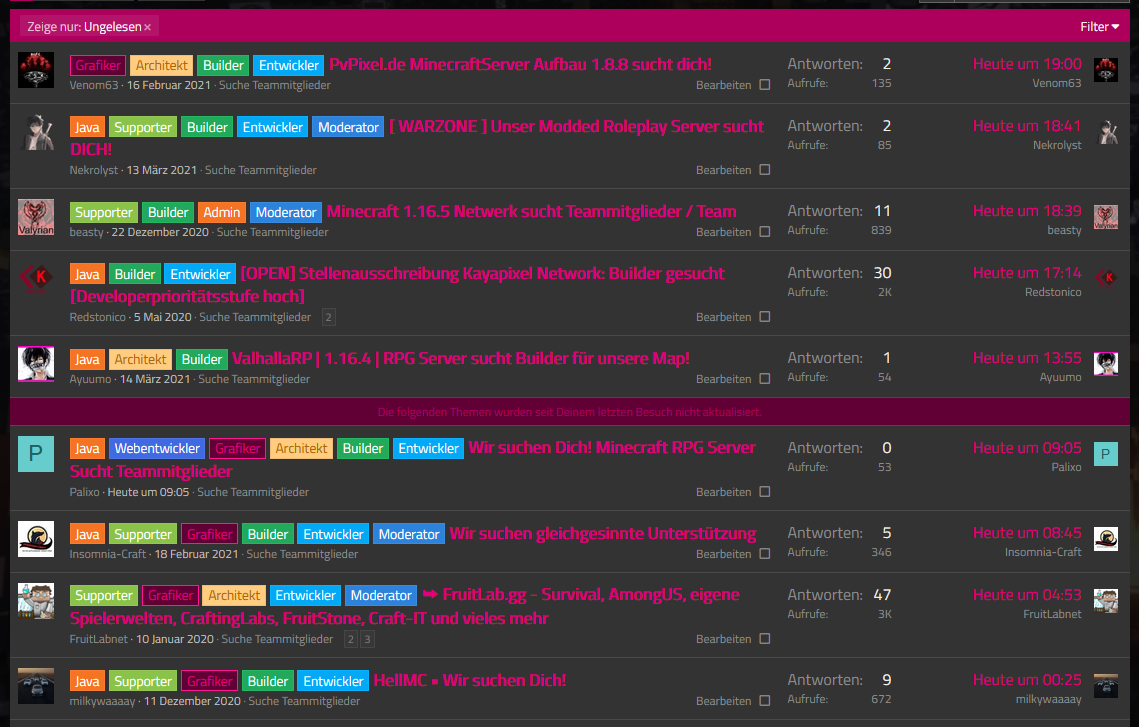This screenshot has width=1139, height=727.
Task: Click Redstonico's left avatar in Kayapixel thread
Action: coord(36,278)
